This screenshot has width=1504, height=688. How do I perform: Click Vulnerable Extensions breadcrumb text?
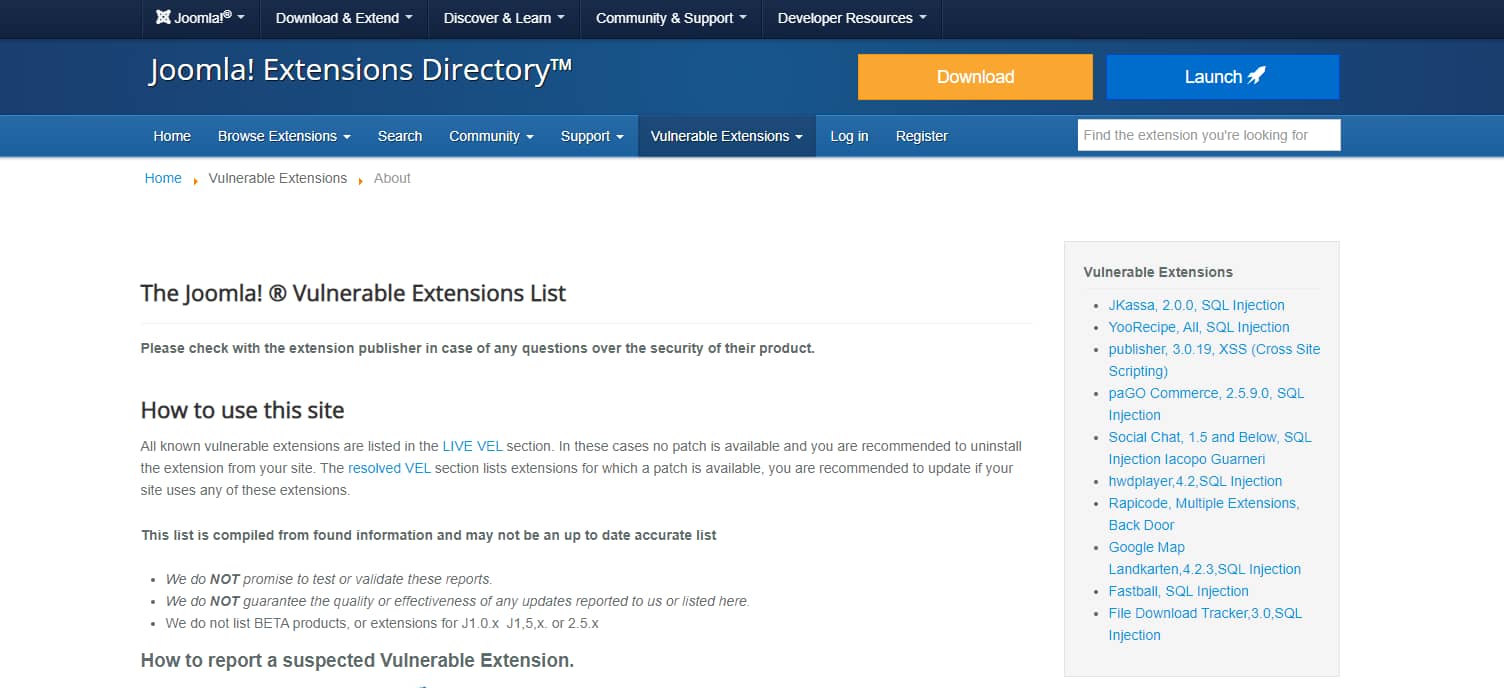click(x=278, y=178)
